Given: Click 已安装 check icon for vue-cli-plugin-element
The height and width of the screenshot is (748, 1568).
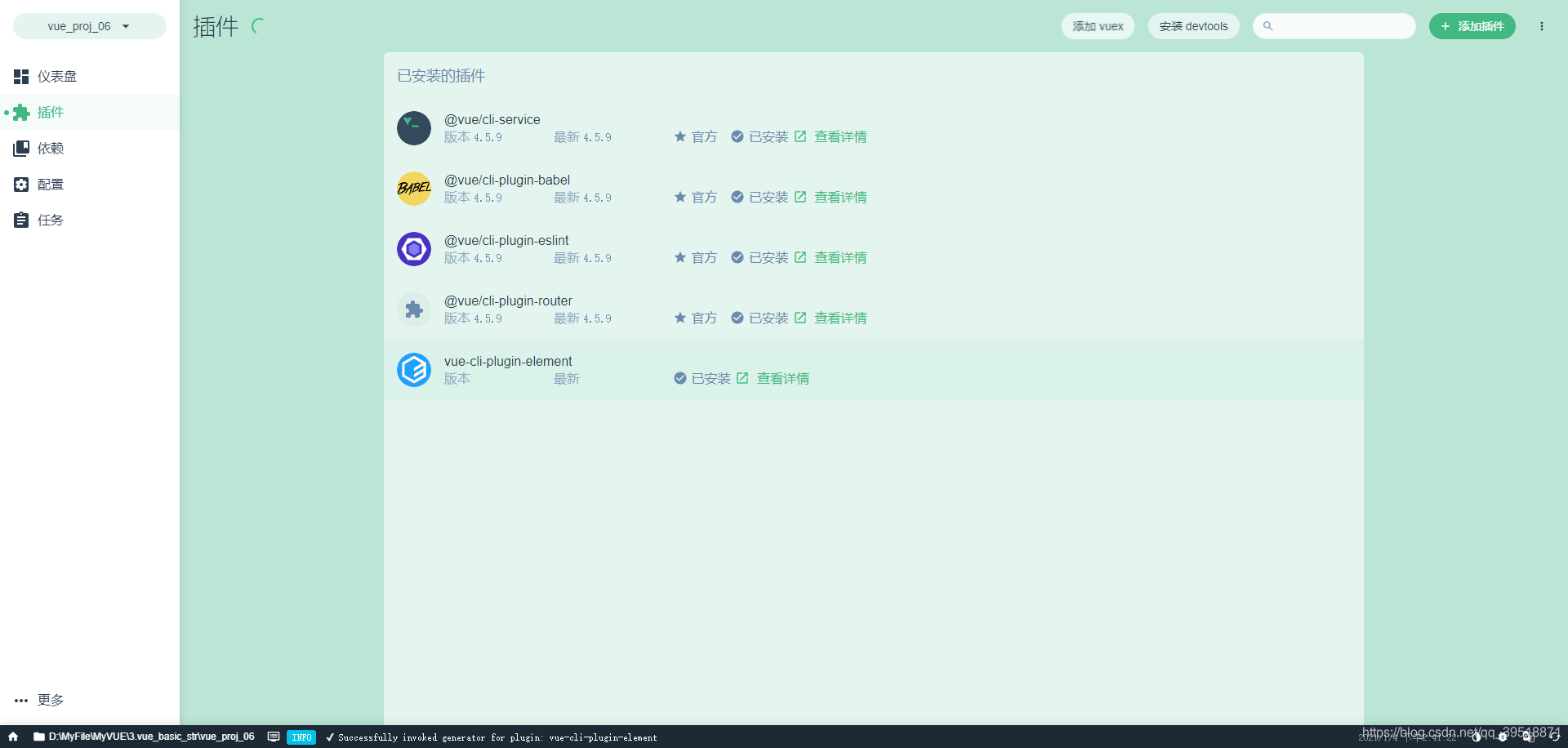Looking at the screenshot, I should coord(680,378).
